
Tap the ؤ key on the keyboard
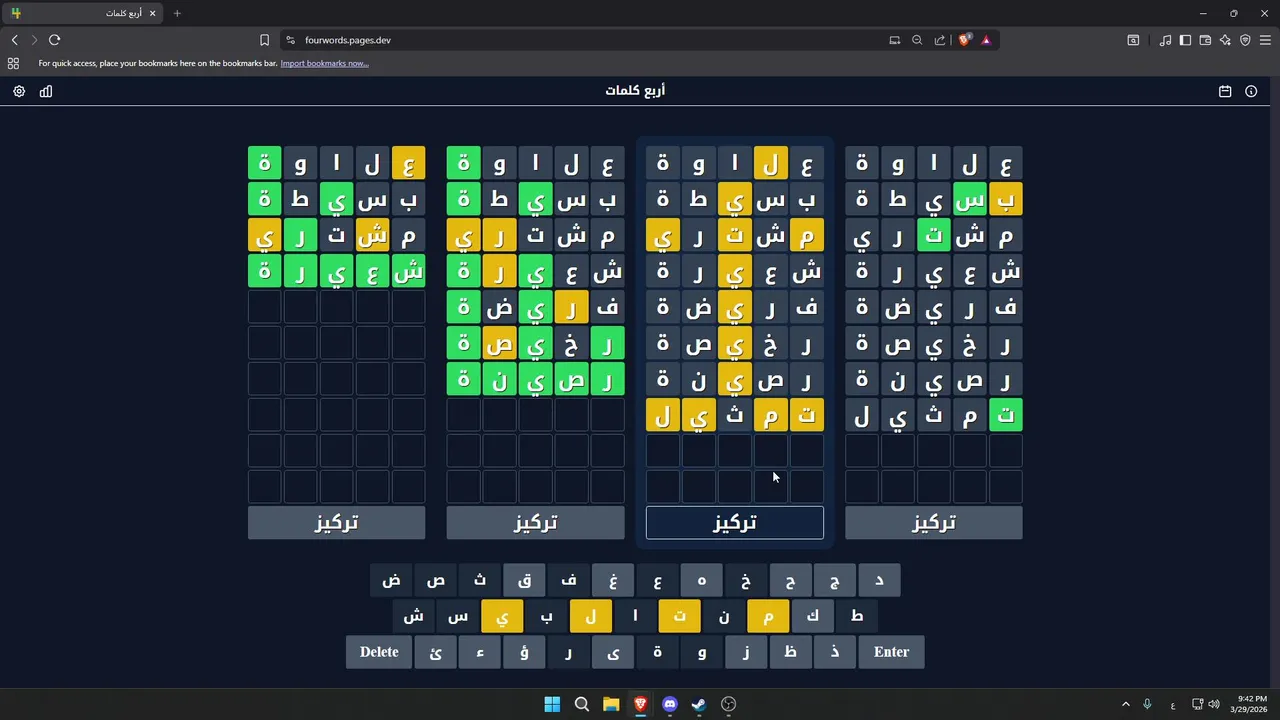tap(524, 652)
